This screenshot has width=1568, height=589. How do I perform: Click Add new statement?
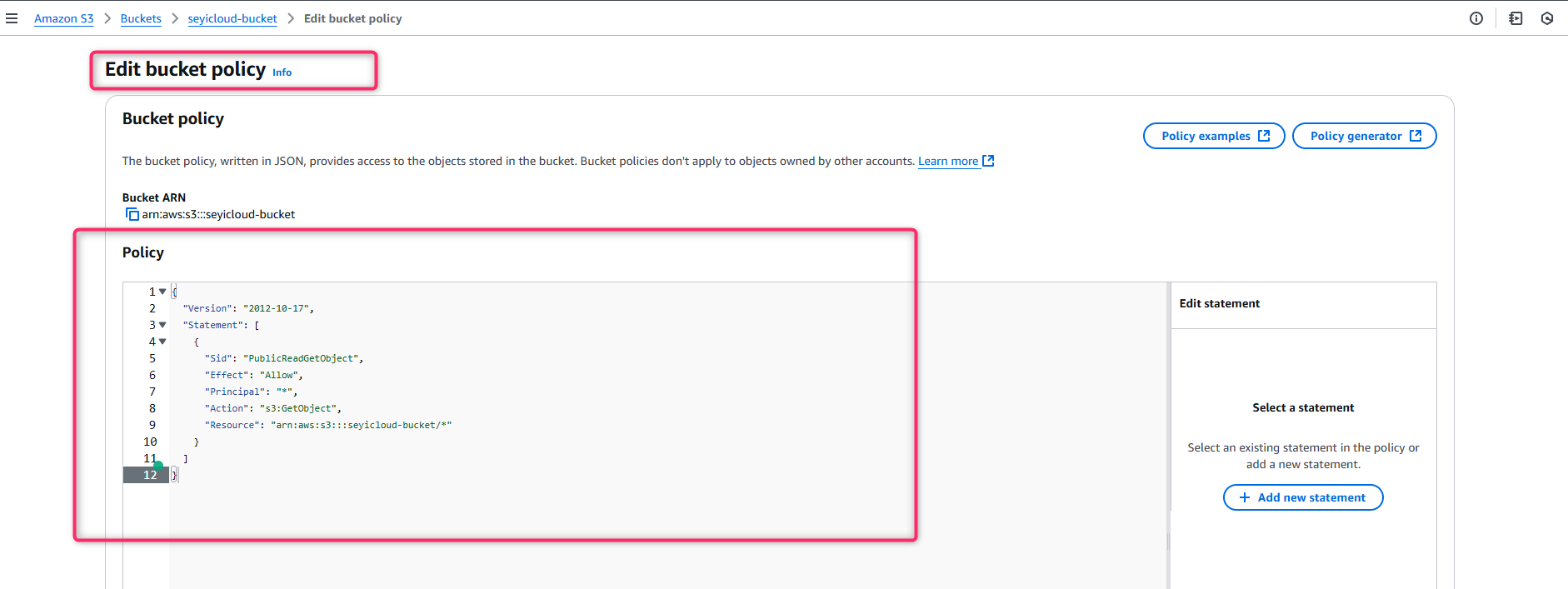[x=1303, y=497]
